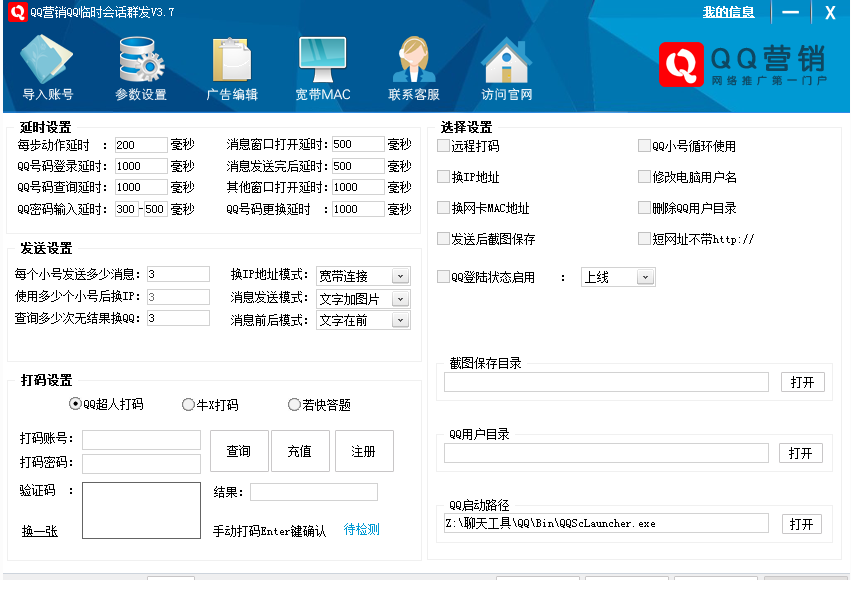Click the 每步动作延时 input field
Image resolution: width=851 pixels, height=603 pixels.
(x=141, y=145)
